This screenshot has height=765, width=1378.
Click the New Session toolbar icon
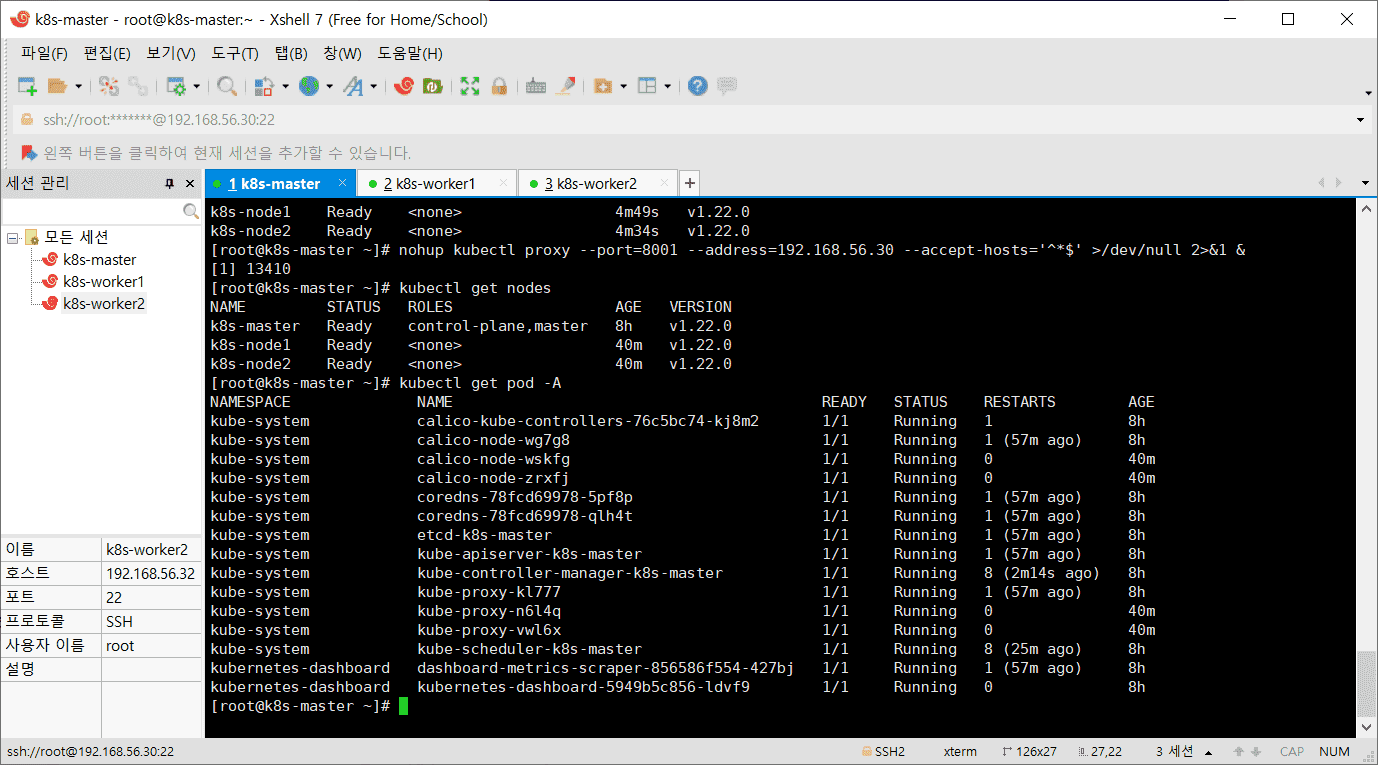[27, 86]
